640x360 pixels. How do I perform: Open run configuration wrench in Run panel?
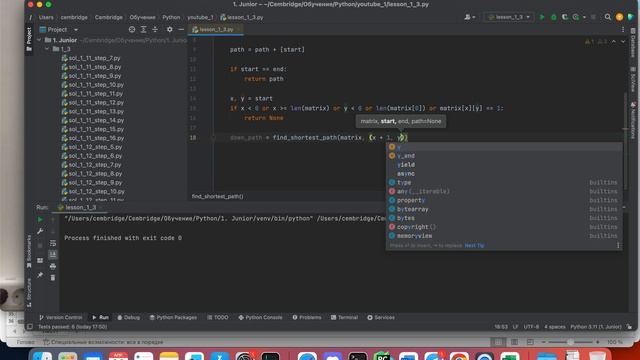click(x=40, y=231)
